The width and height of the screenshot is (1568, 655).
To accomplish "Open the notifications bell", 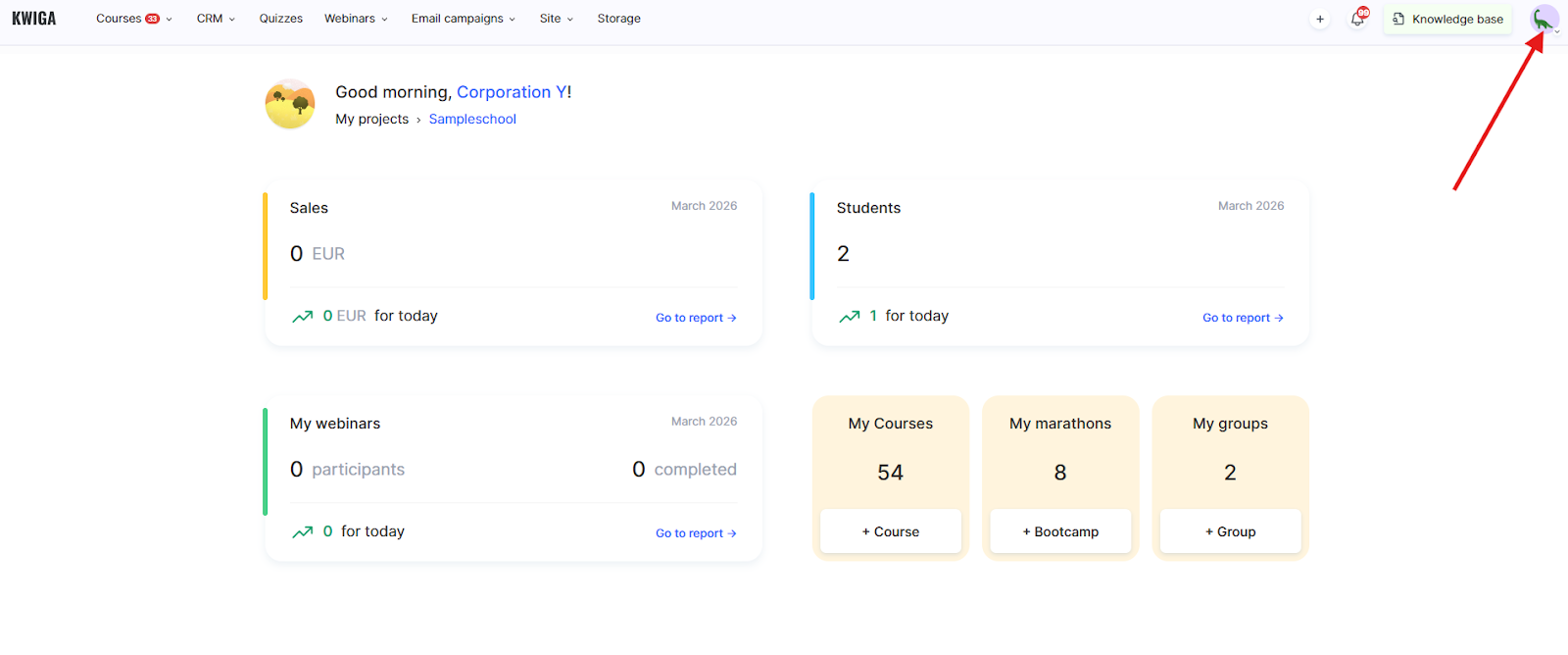I will pos(1357,19).
